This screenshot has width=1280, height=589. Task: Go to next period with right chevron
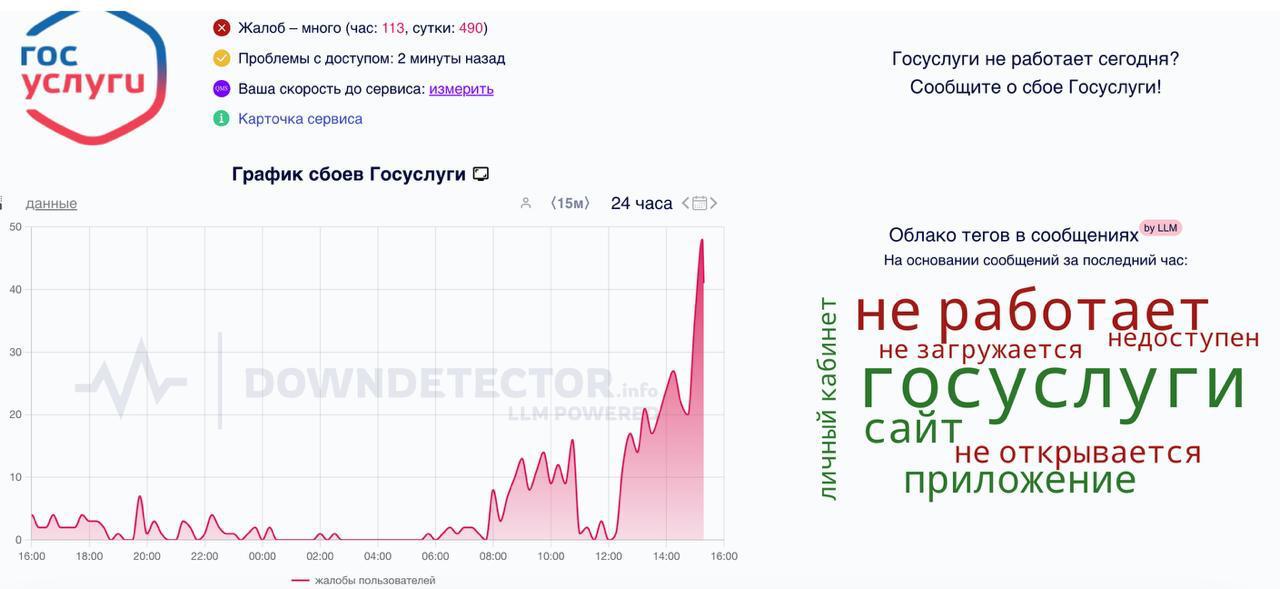tap(714, 203)
